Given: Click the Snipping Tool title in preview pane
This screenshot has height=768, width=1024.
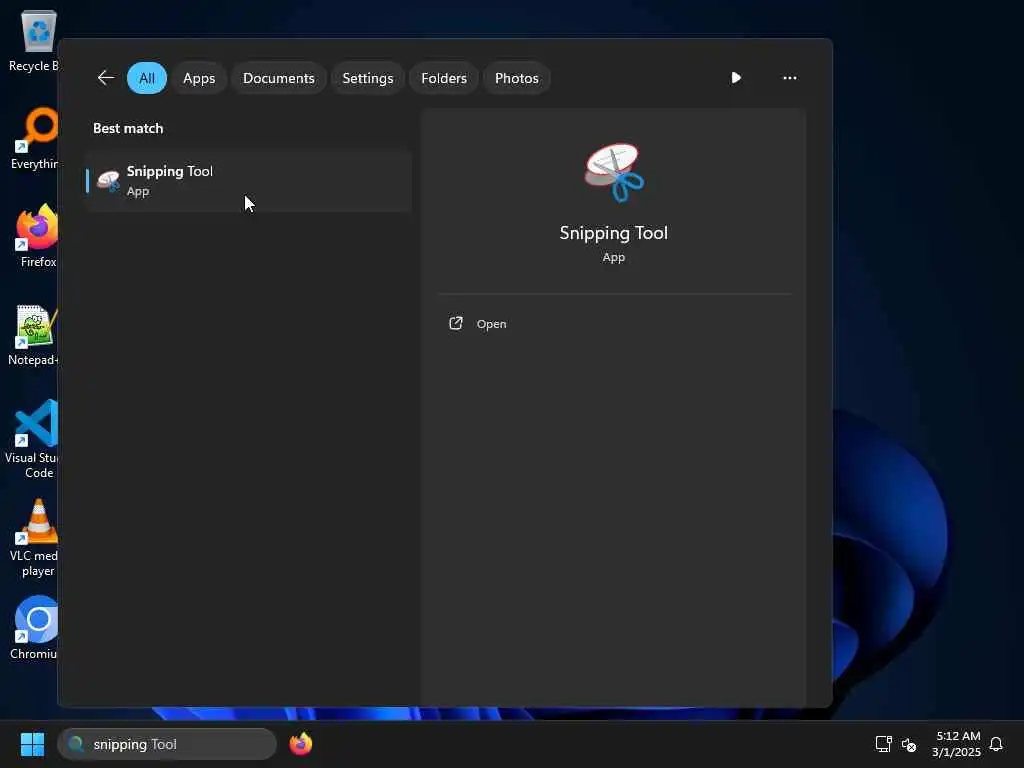Looking at the screenshot, I should tap(614, 233).
